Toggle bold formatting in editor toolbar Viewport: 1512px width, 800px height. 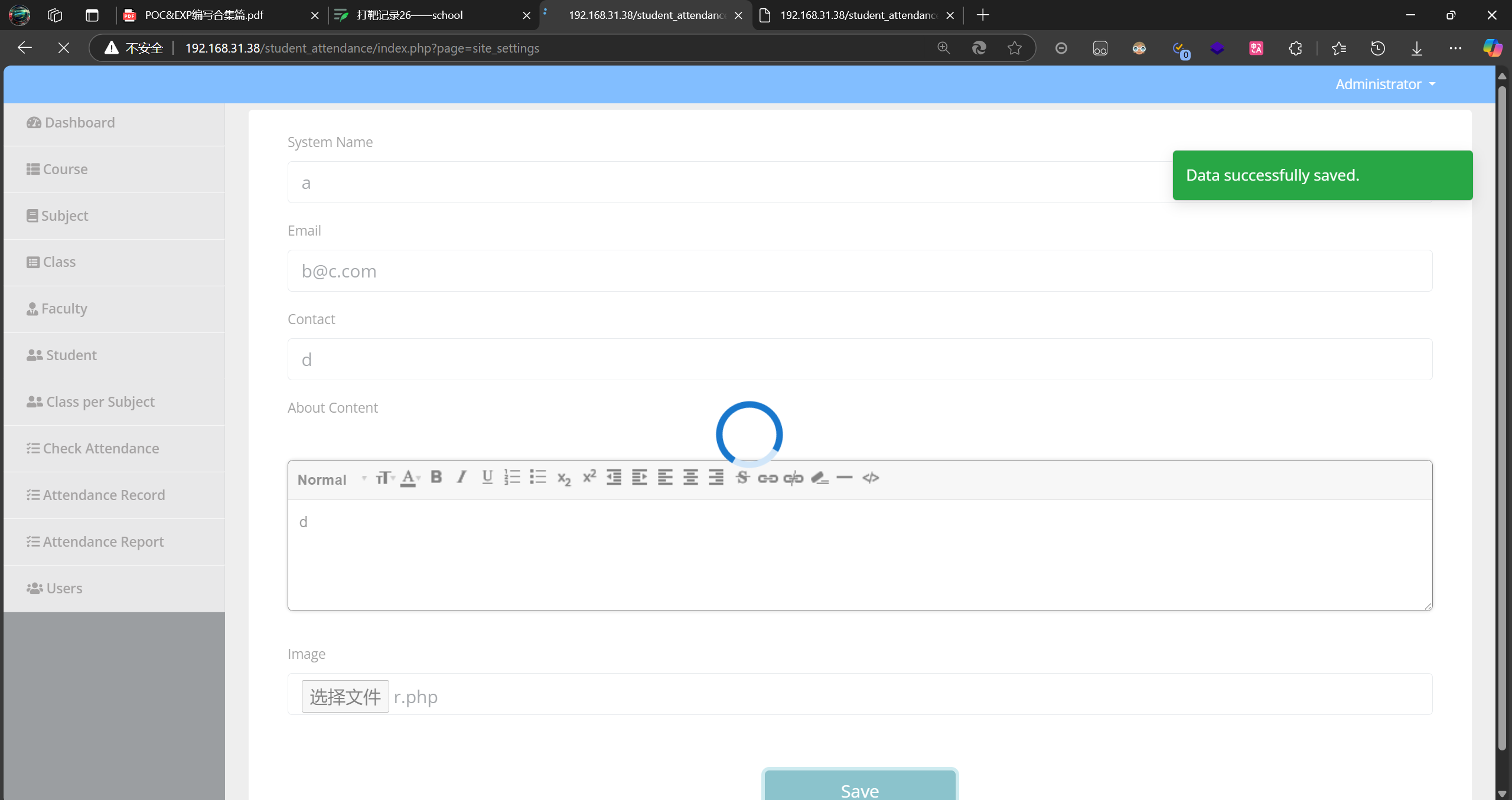[x=436, y=477]
